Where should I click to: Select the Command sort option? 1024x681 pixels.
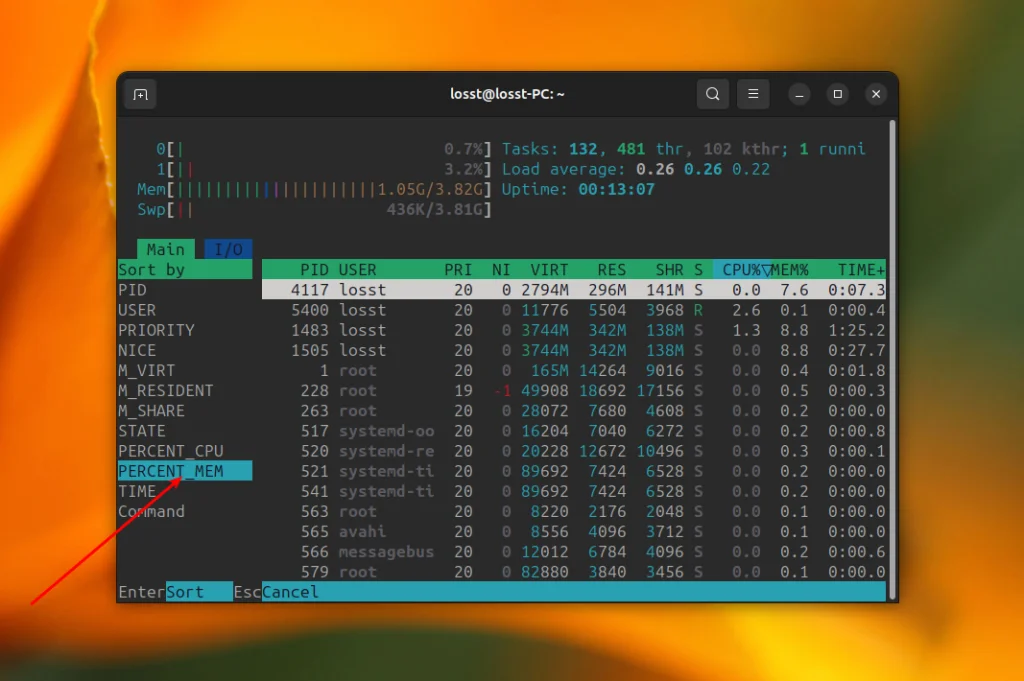152,511
